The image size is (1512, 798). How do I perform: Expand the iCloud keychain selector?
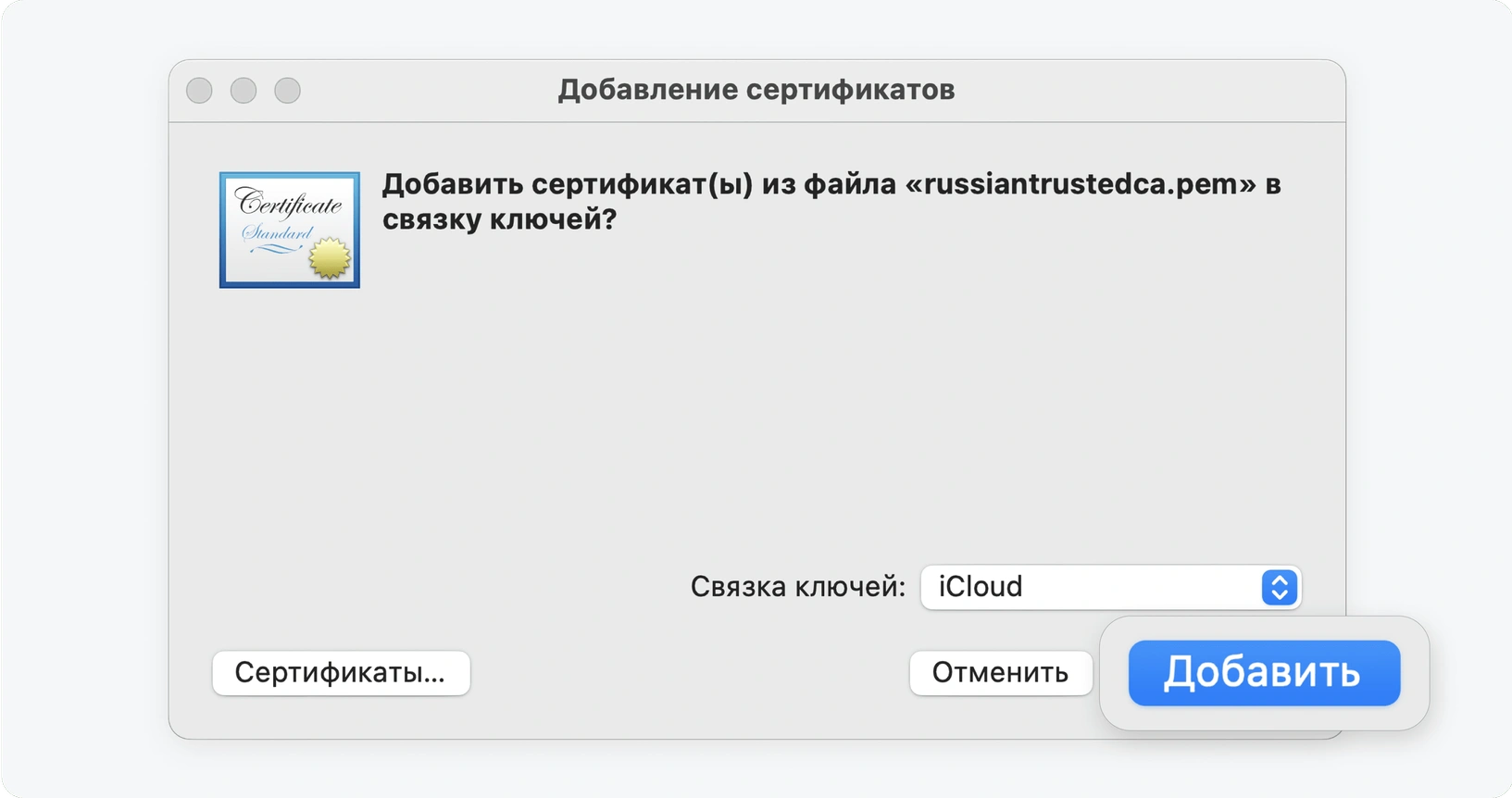point(1111,587)
